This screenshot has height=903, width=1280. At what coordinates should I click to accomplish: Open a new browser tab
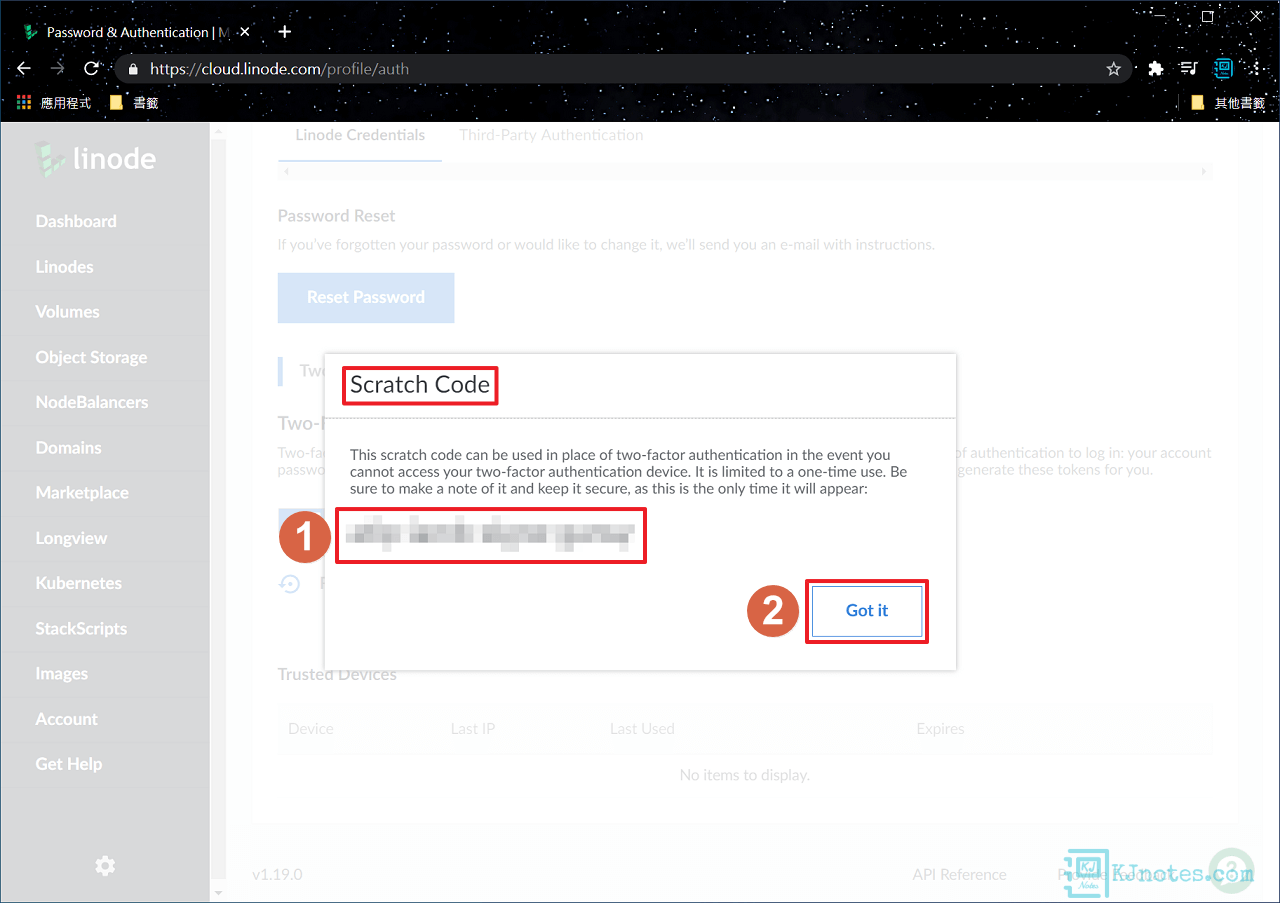coord(285,32)
